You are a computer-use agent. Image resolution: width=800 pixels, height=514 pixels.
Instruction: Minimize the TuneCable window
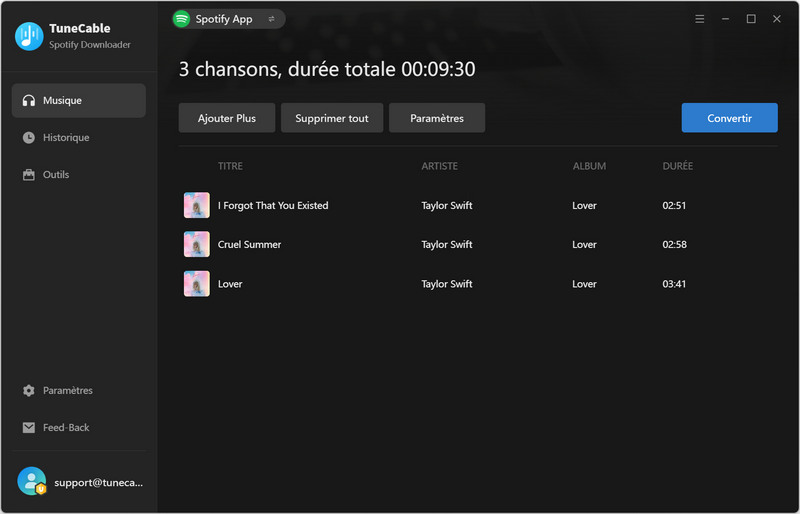tap(725, 19)
